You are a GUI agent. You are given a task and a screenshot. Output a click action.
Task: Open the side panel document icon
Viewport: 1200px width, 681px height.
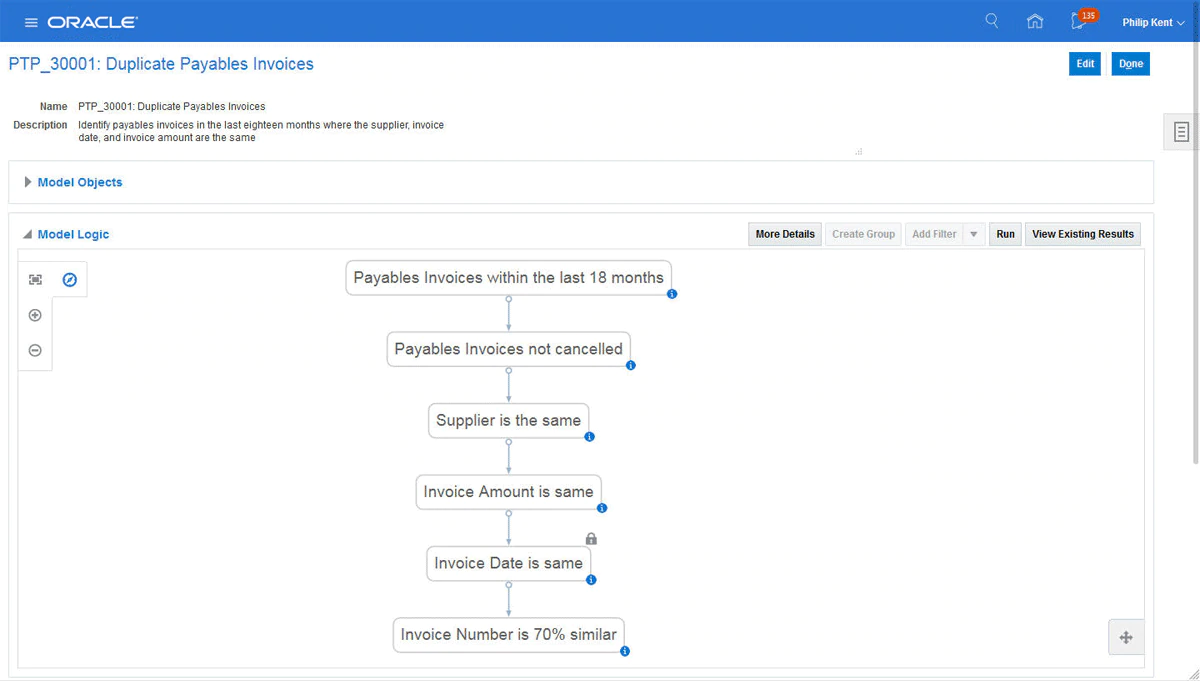click(x=1181, y=132)
